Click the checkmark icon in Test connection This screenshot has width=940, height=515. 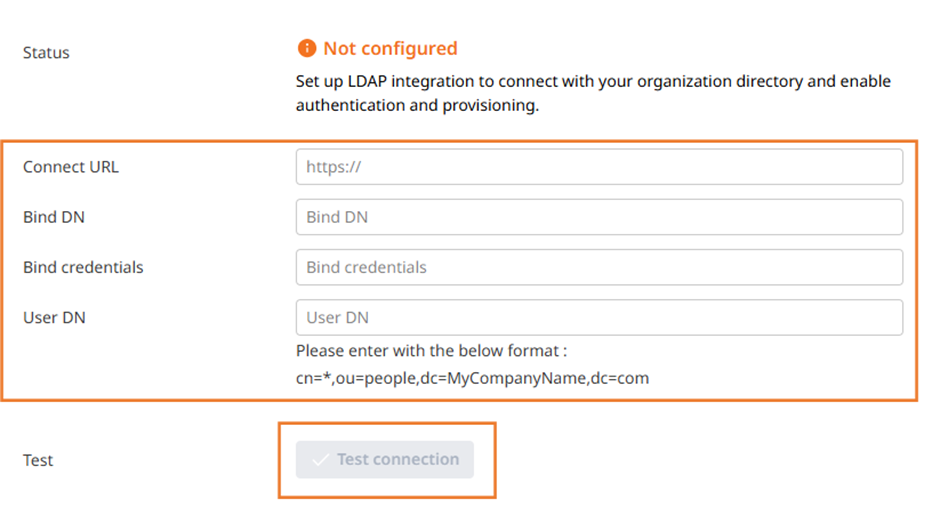(x=321, y=460)
